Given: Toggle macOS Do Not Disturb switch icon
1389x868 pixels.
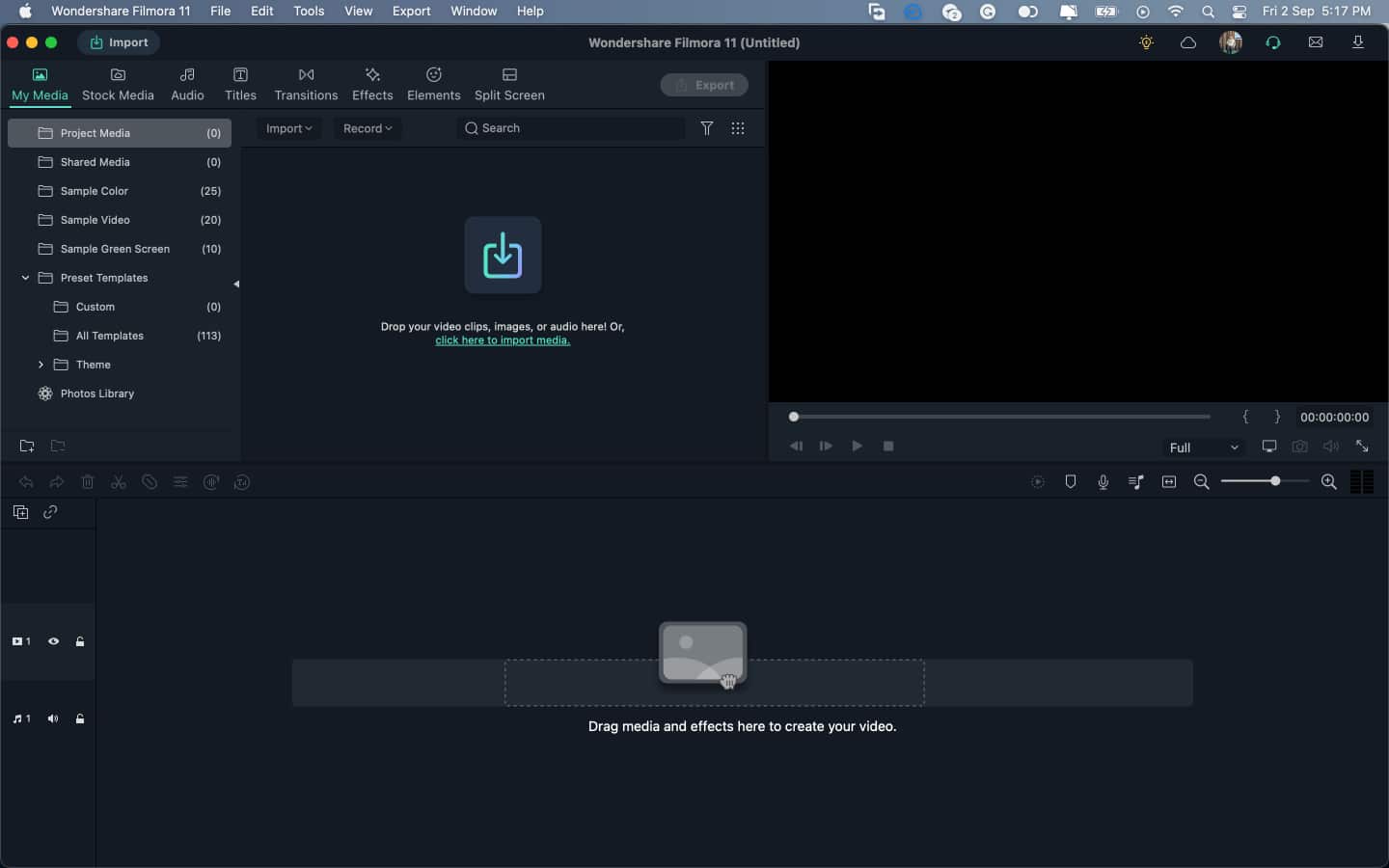Looking at the screenshot, I should 1028,12.
